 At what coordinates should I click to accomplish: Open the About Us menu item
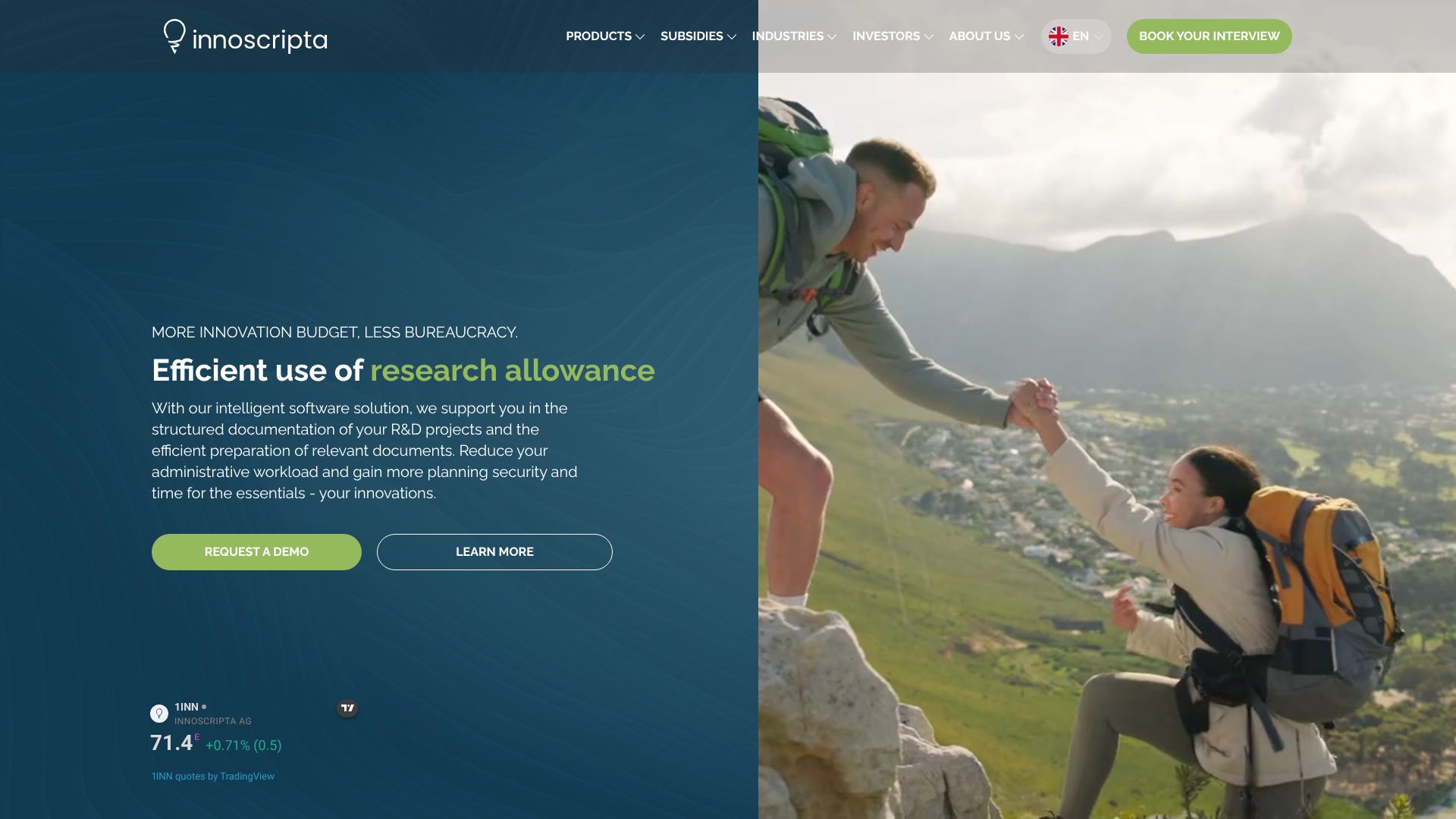click(x=979, y=36)
